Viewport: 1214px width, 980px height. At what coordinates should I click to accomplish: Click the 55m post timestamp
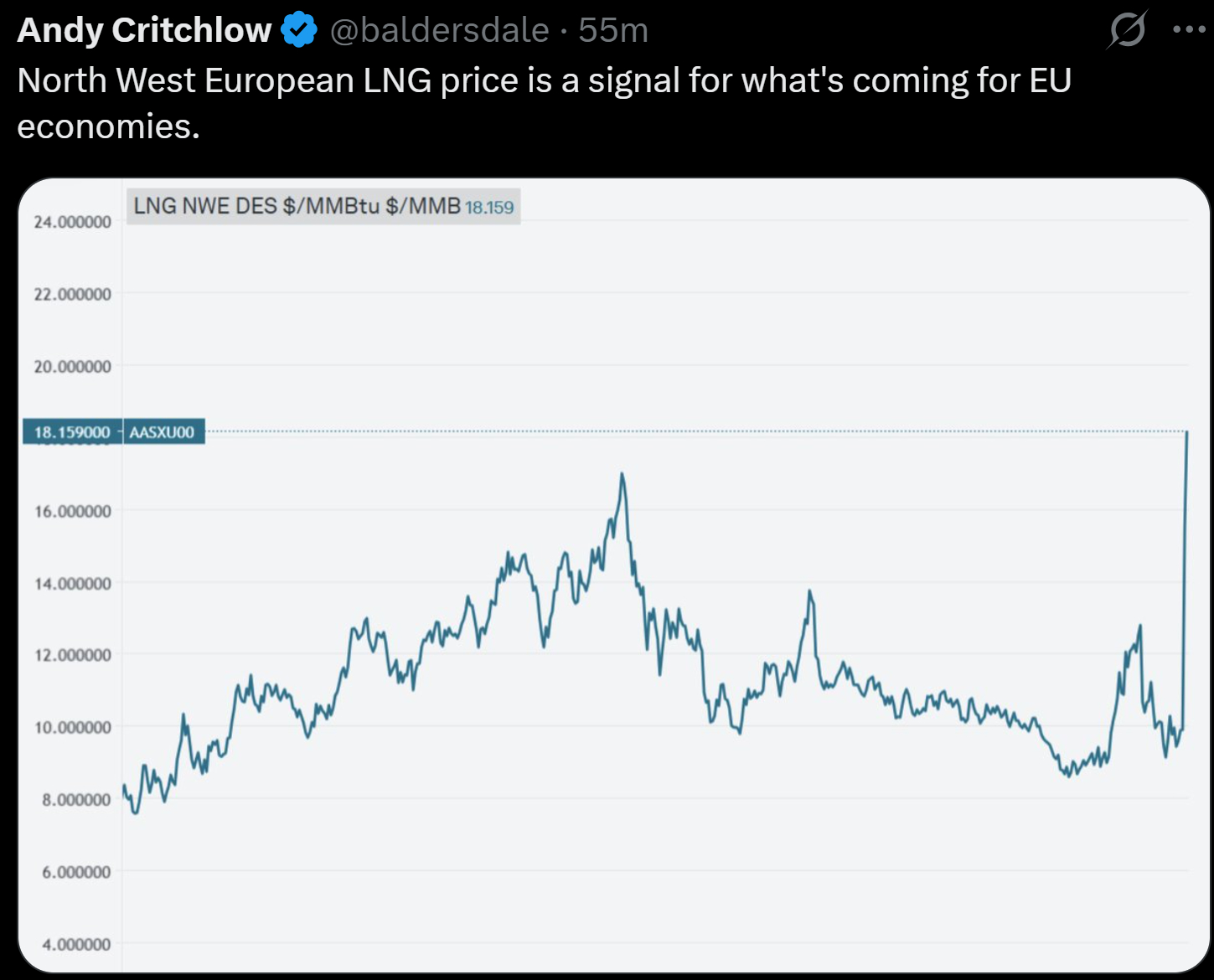point(613,30)
